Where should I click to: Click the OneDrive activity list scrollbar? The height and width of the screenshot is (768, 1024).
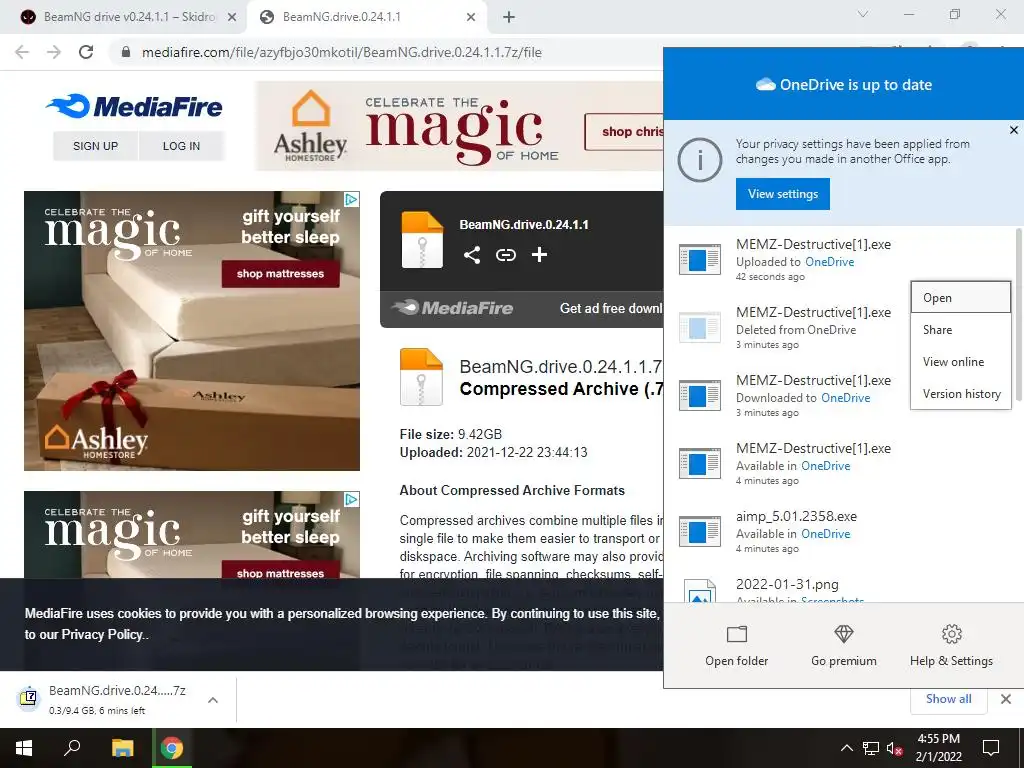point(1018,317)
